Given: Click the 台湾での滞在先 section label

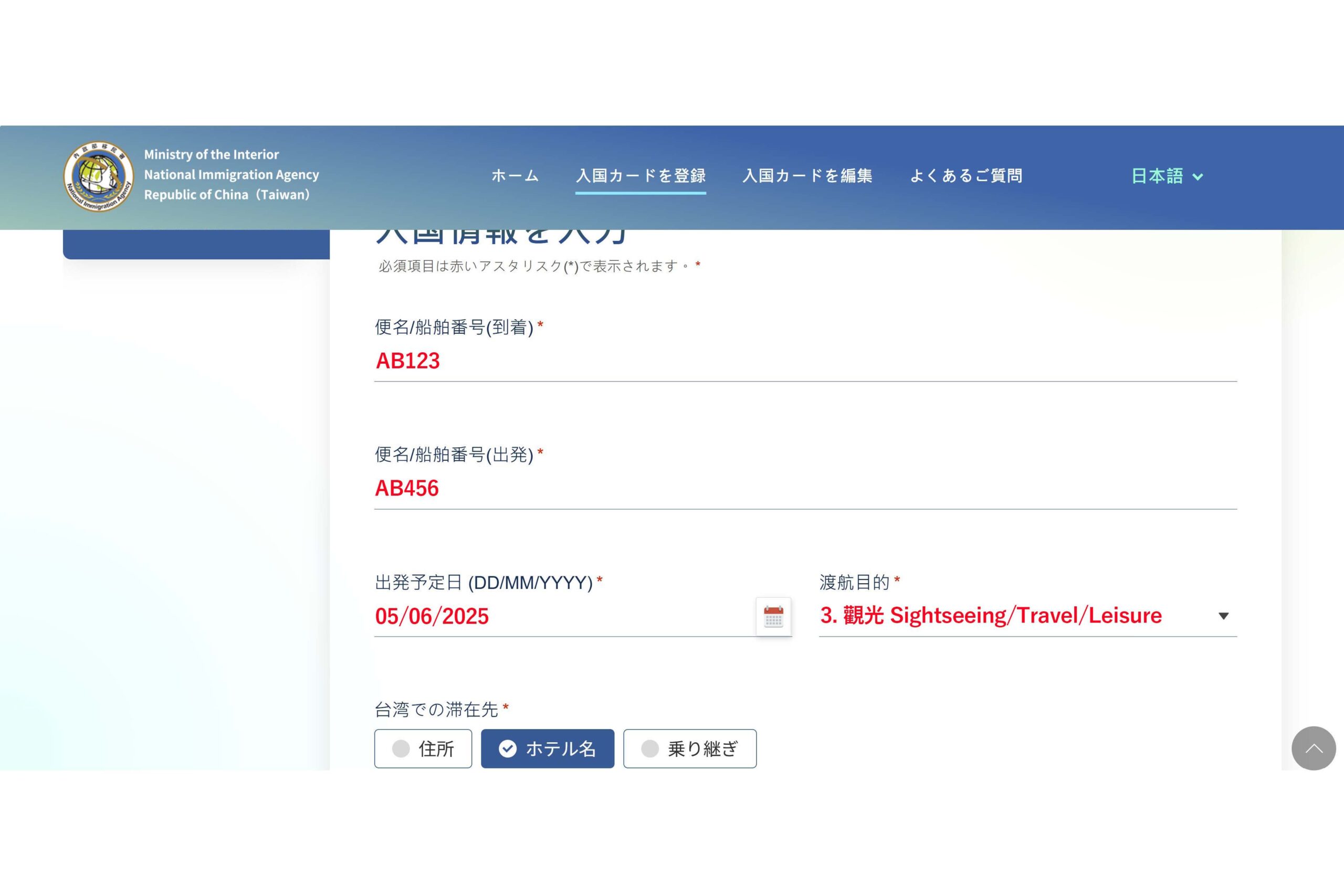Looking at the screenshot, I should (x=437, y=710).
